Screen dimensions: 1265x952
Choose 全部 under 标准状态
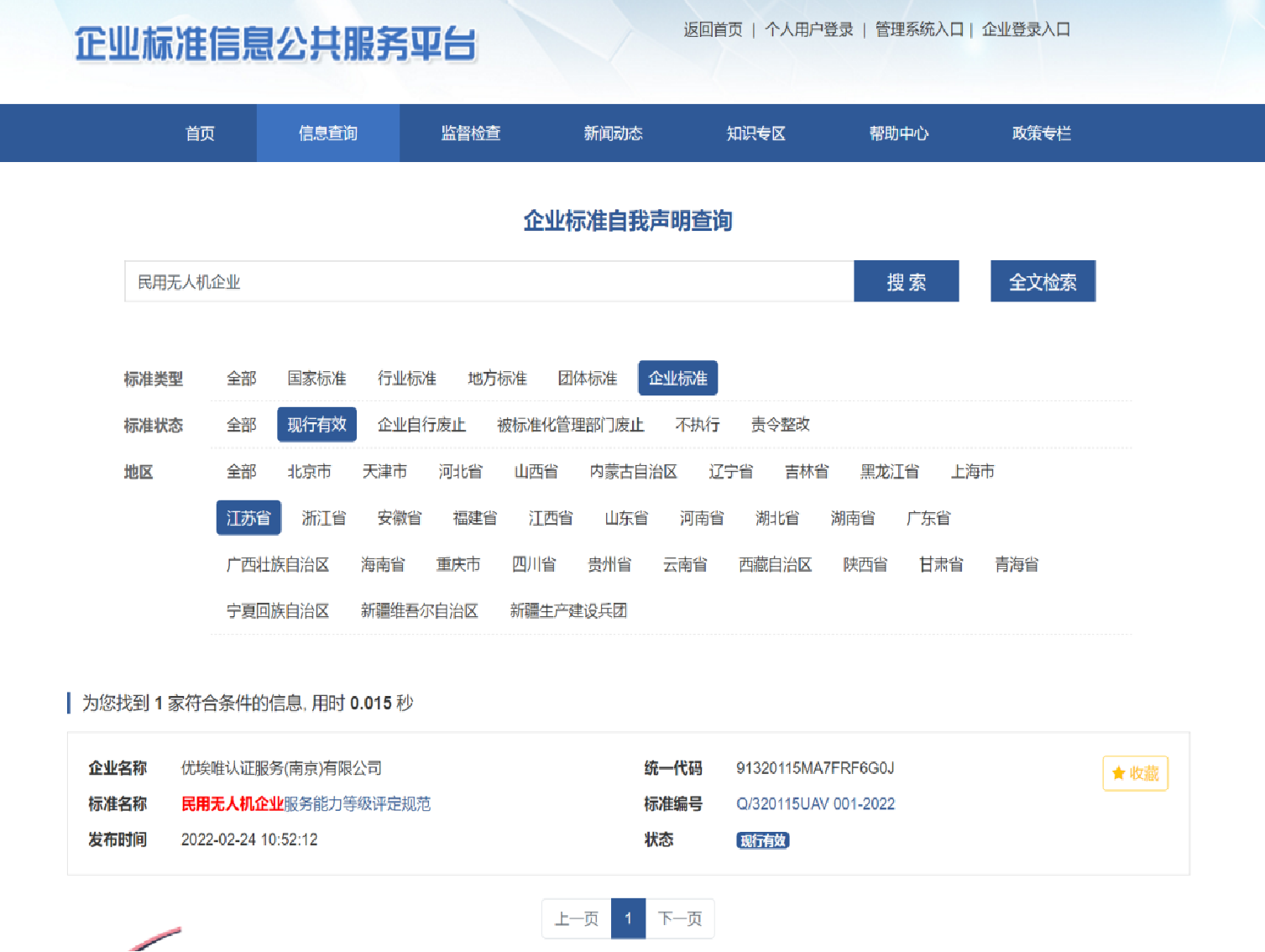coord(241,425)
